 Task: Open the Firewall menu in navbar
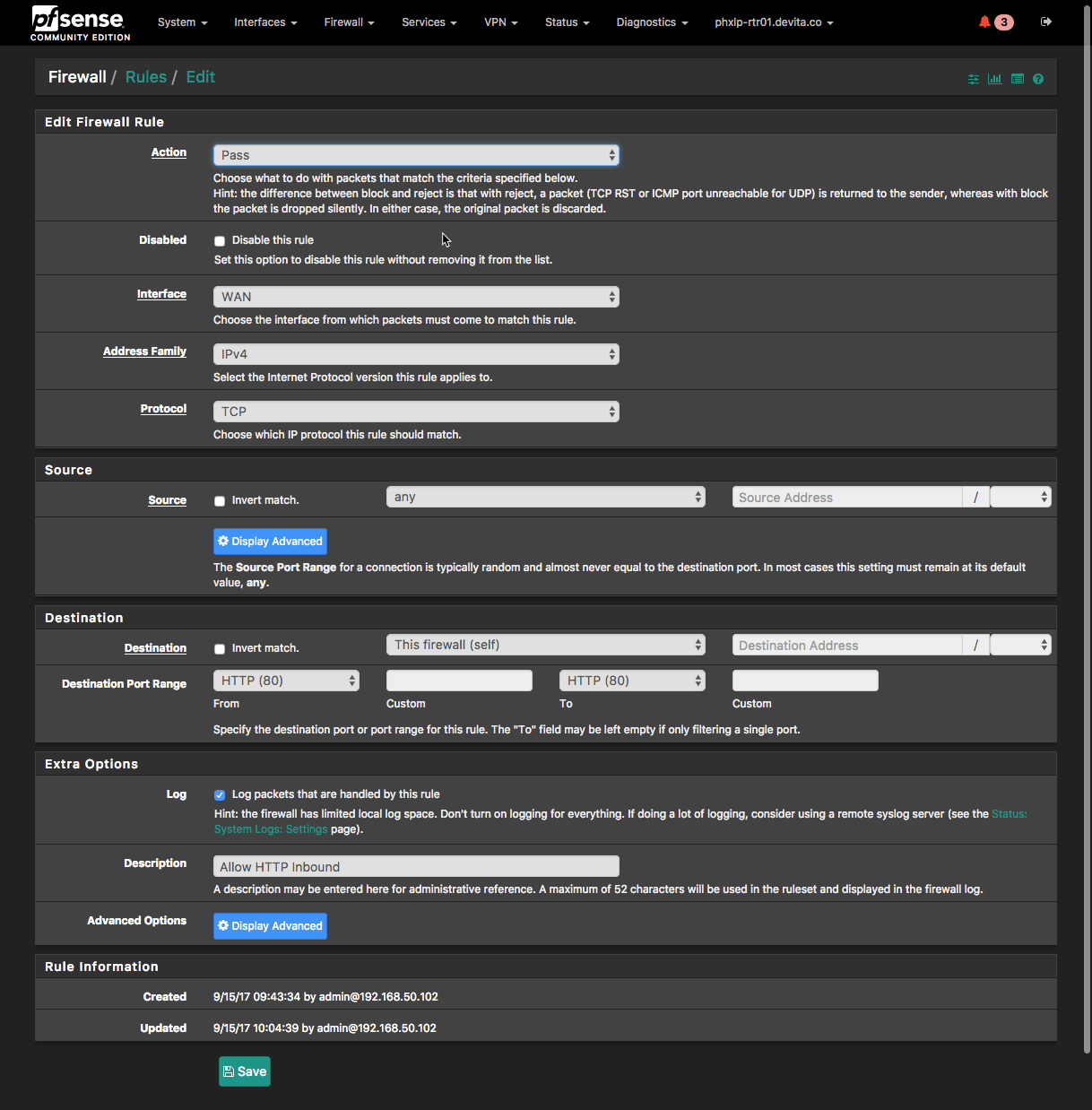pos(349,22)
